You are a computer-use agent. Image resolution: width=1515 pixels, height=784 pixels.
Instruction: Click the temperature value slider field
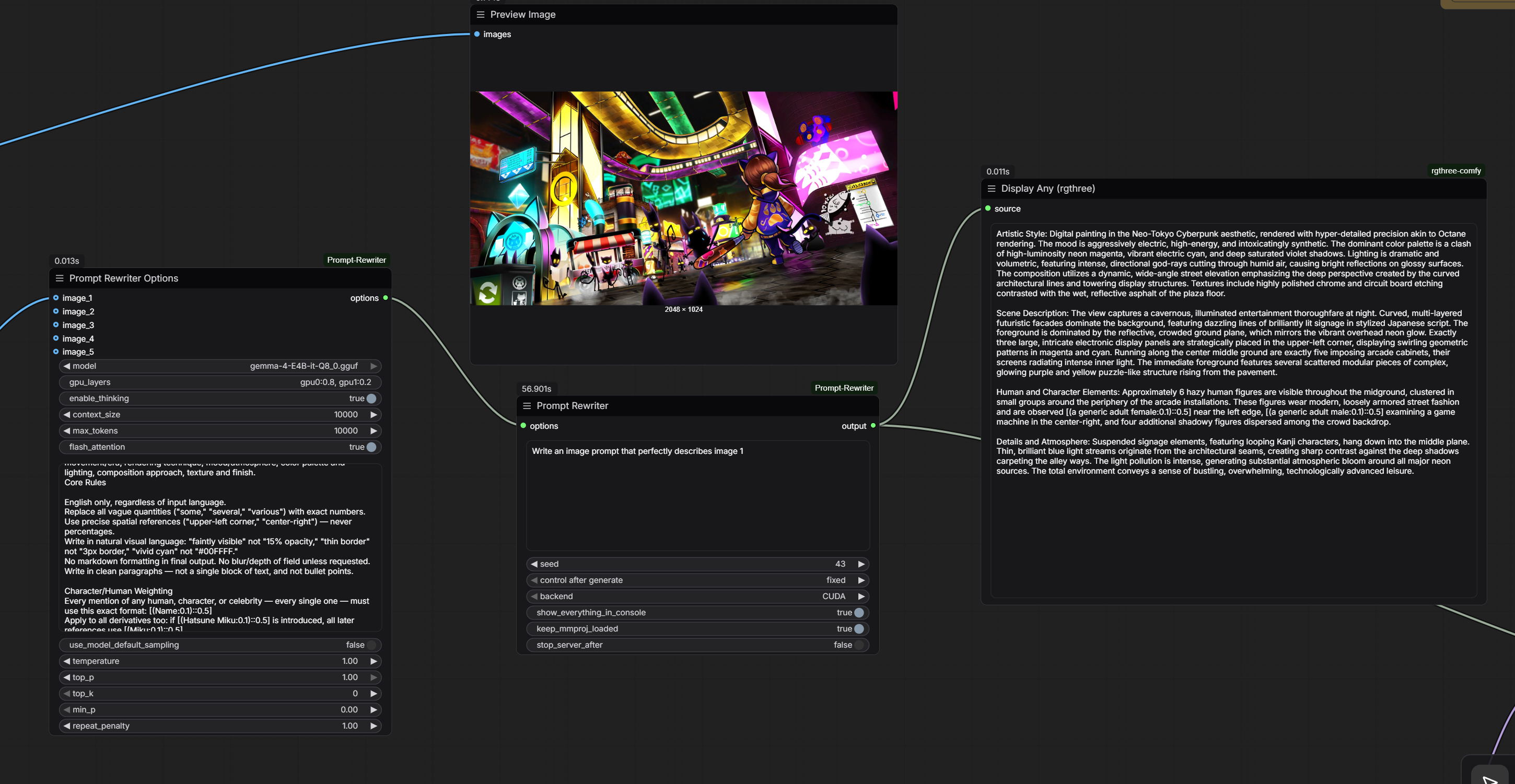click(220, 661)
